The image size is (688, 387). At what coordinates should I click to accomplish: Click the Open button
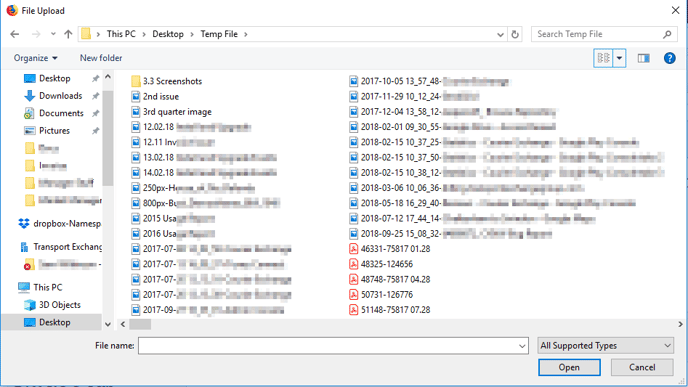pos(569,367)
